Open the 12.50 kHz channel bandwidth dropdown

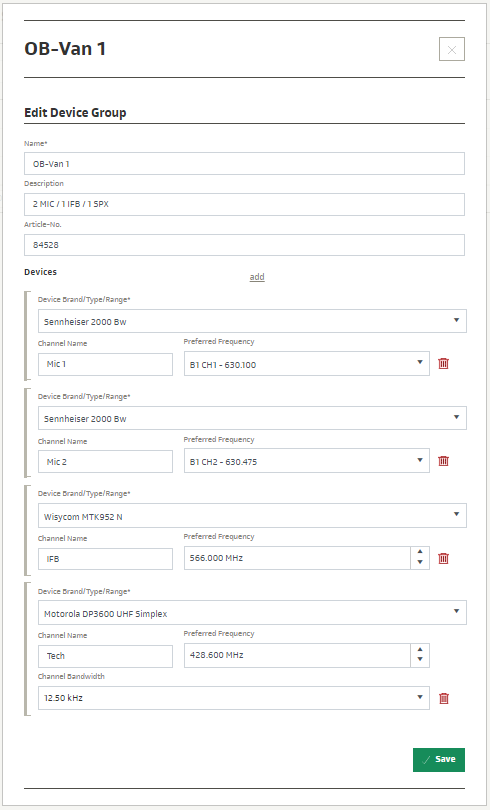coord(233,697)
